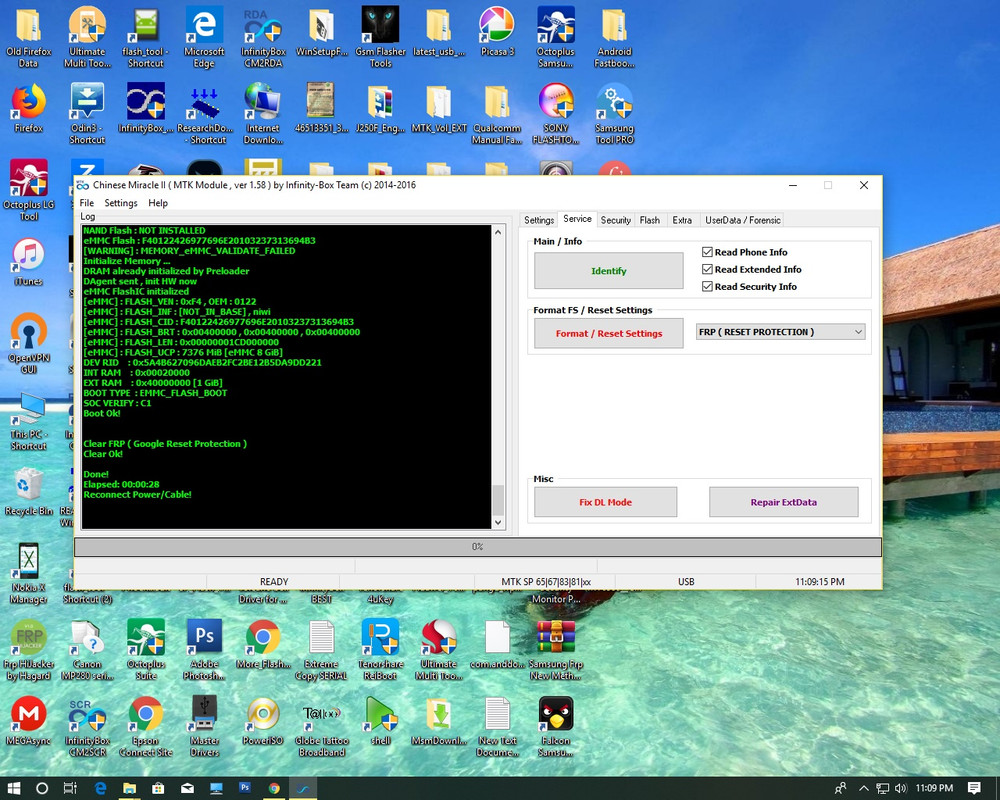
Task: Click Format / Reset Settings button
Action: pyautogui.click(x=608, y=333)
